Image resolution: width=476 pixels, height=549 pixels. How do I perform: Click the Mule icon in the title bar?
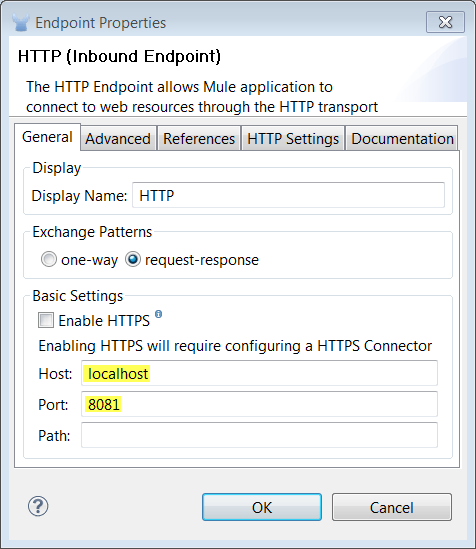click(20, 22)
